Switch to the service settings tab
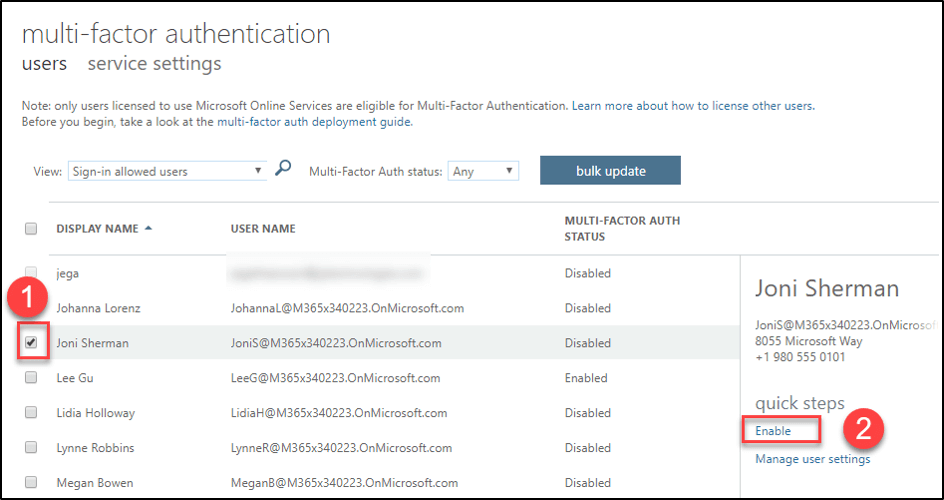 (154, 64)
